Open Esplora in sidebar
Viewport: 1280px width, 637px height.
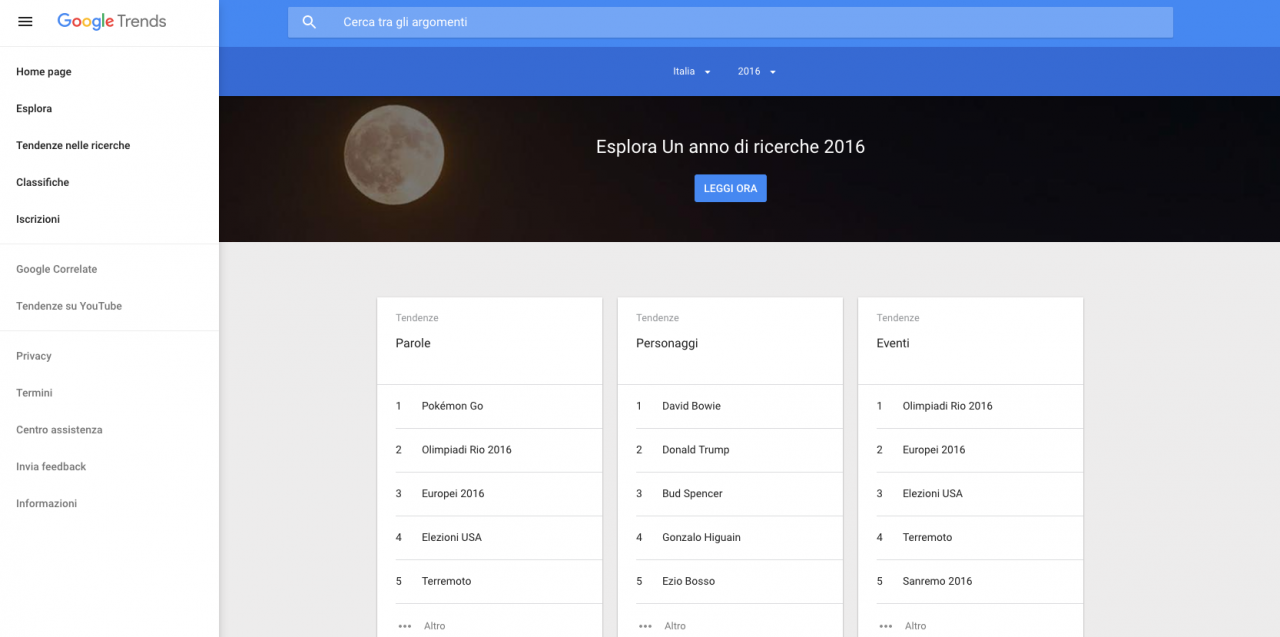coord(34,109)
